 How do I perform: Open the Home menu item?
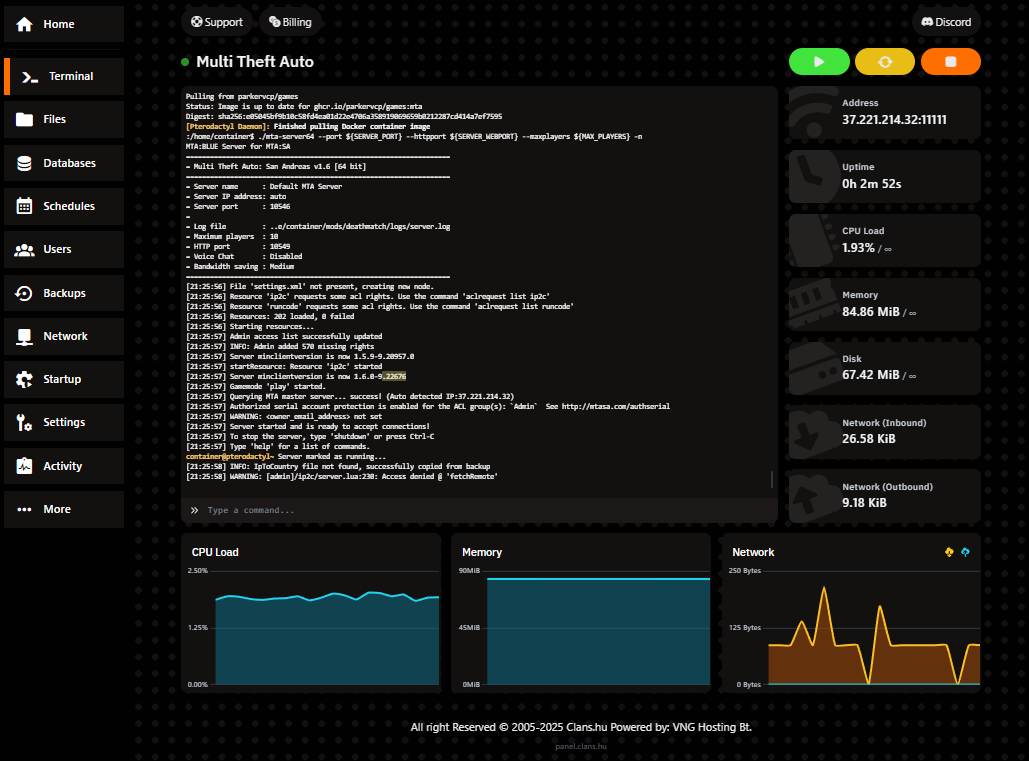coord(64,24)
